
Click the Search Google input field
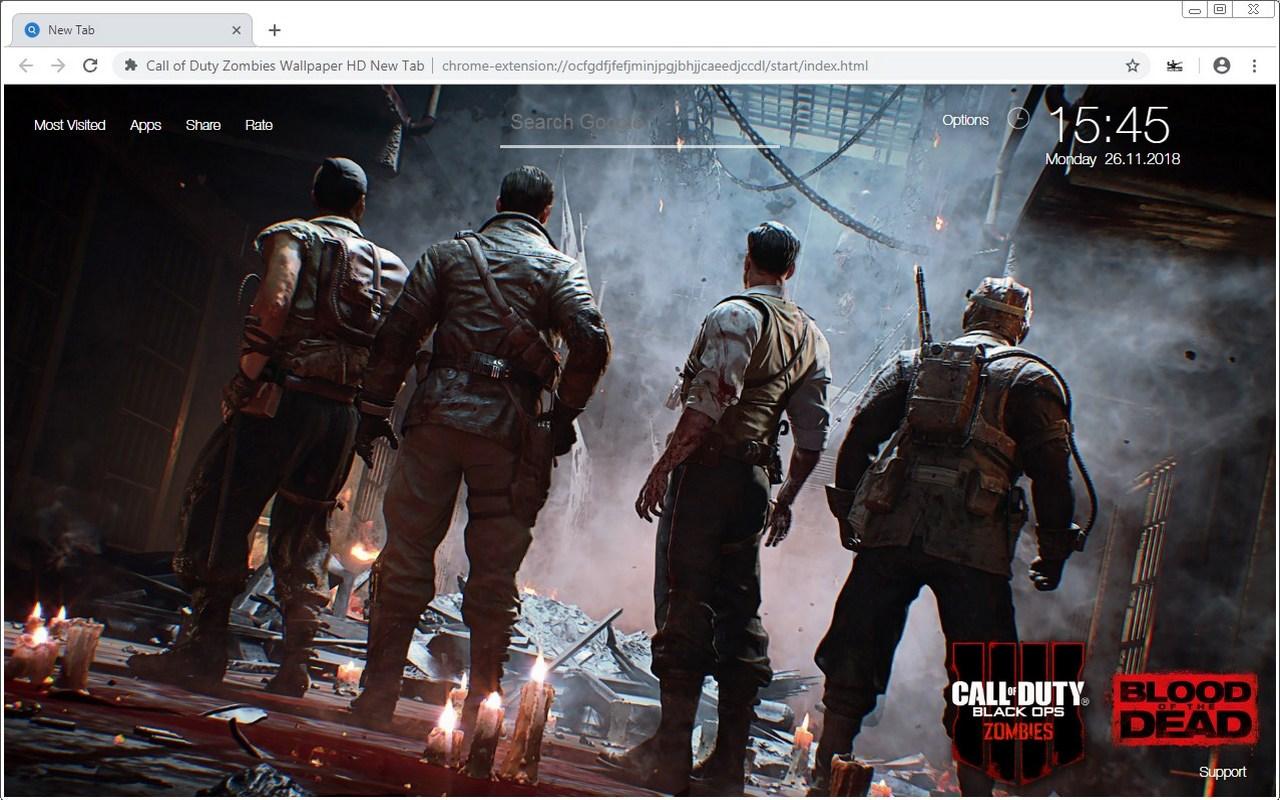pyautogui.click(x=640, y=124)
